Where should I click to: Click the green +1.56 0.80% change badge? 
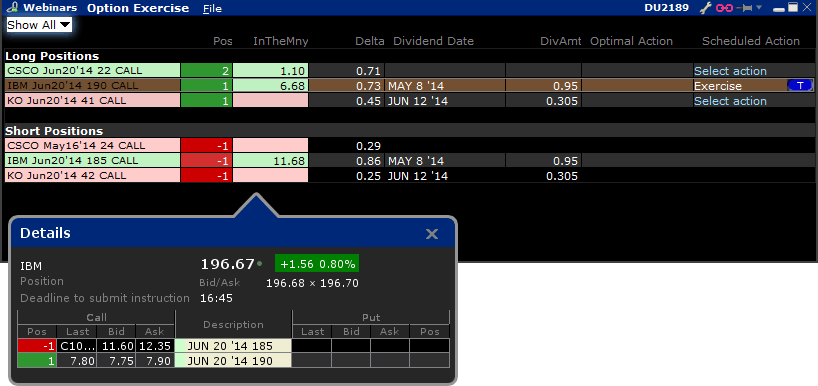317,264
